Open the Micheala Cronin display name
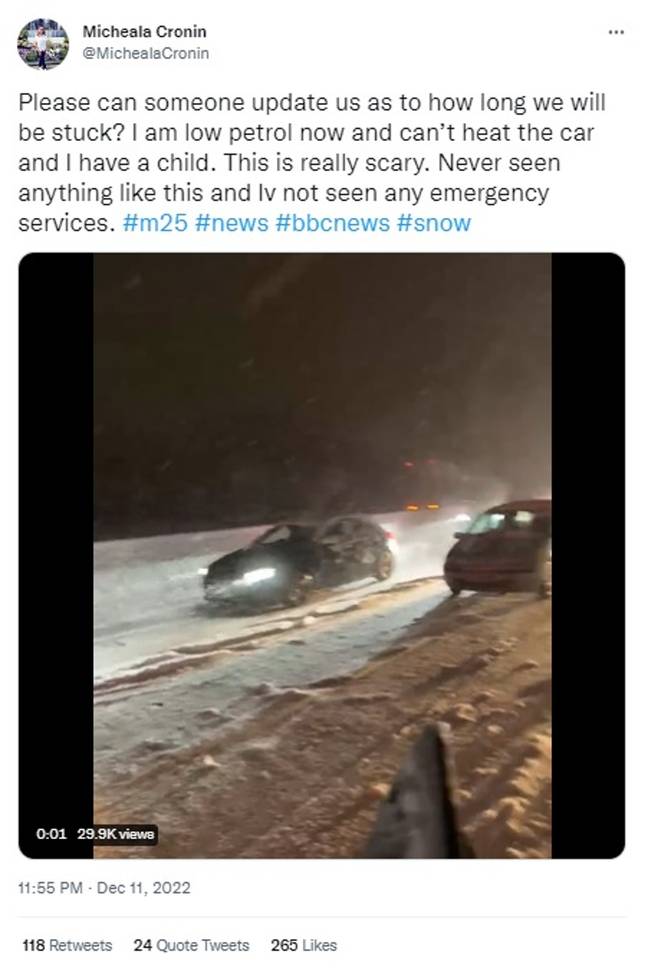This screenshot has width=648, height=978. (144, 31)
